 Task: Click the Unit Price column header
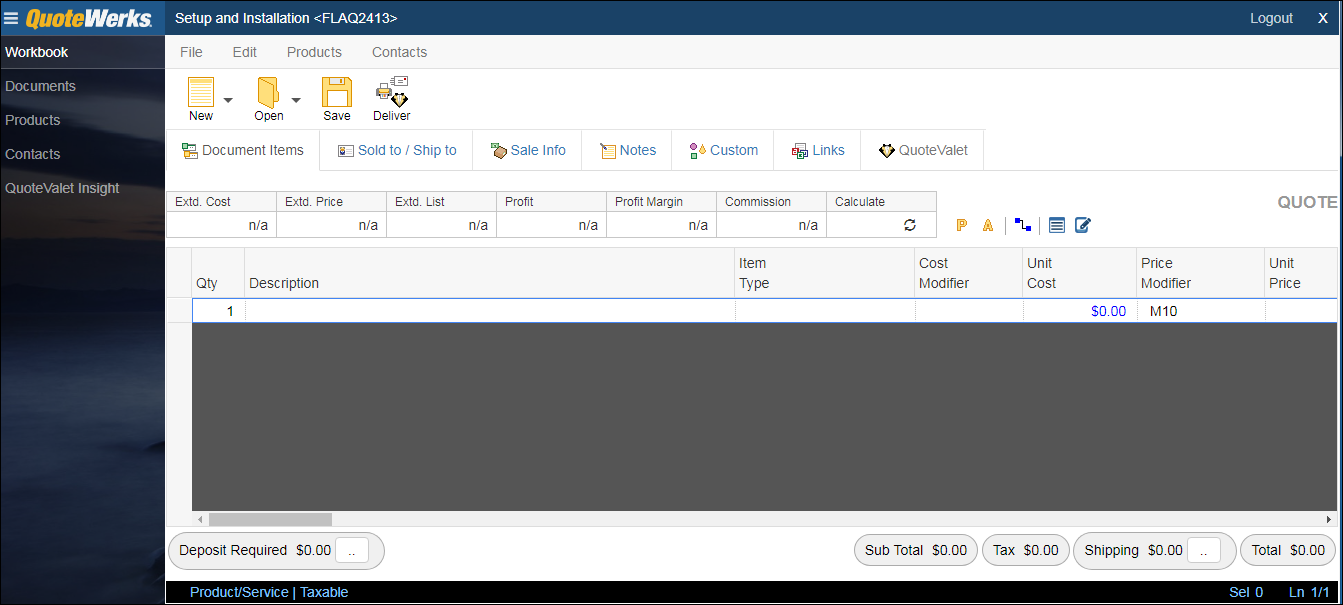[1301, 273]
